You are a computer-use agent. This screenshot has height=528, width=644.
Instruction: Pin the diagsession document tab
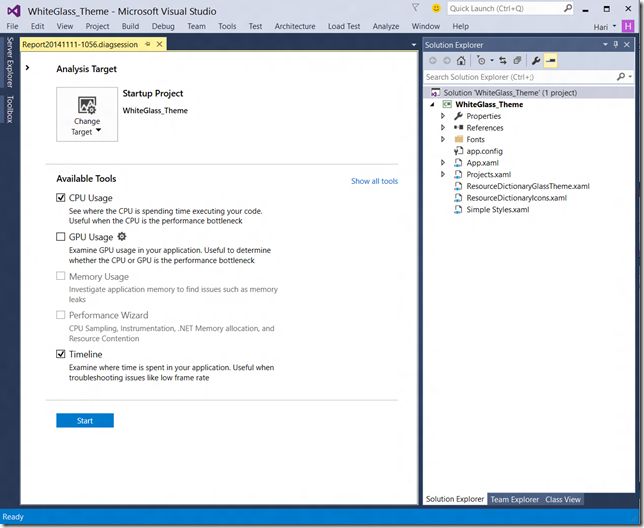click(x=148, y=44)
